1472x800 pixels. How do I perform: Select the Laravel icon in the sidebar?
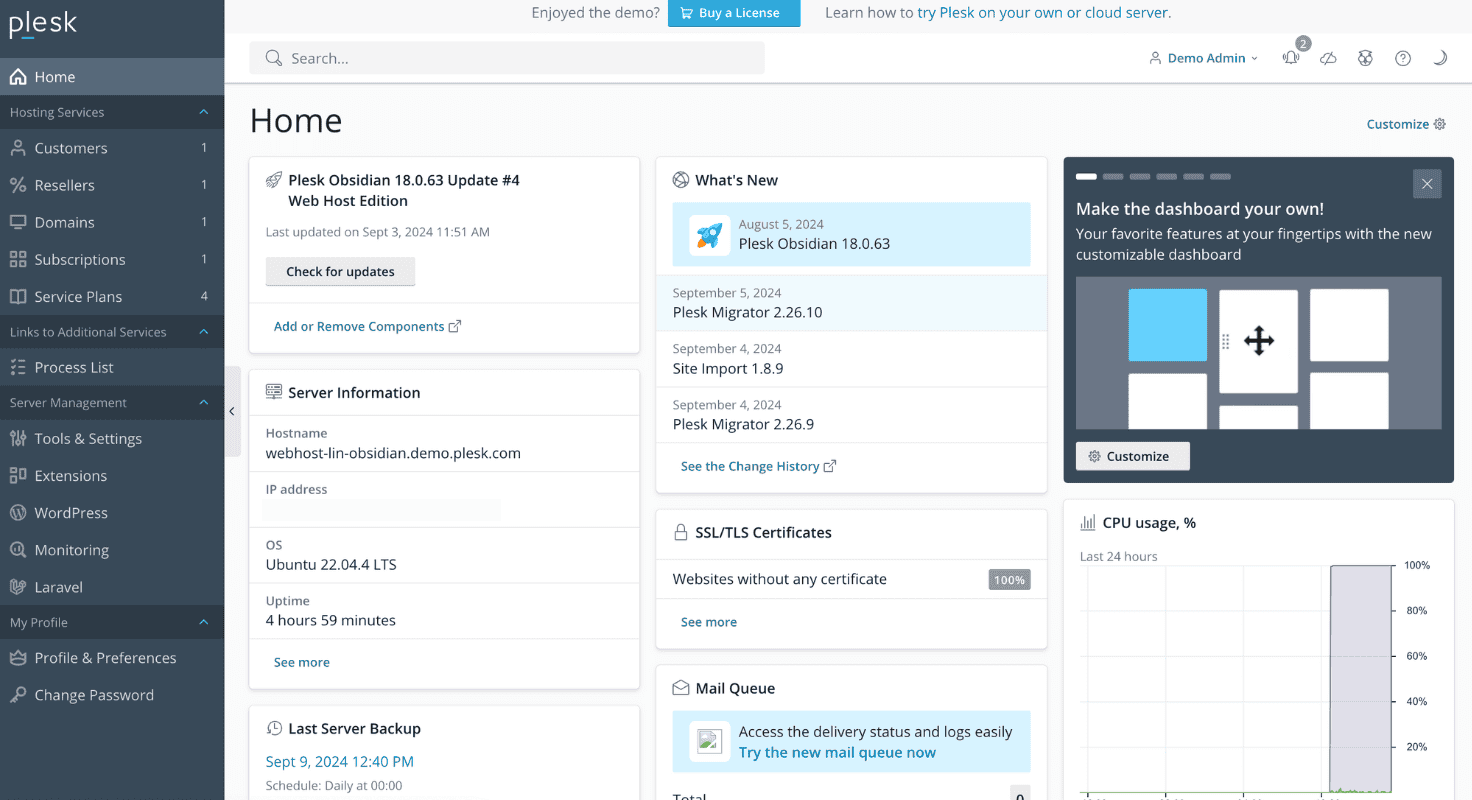[19, 587]
